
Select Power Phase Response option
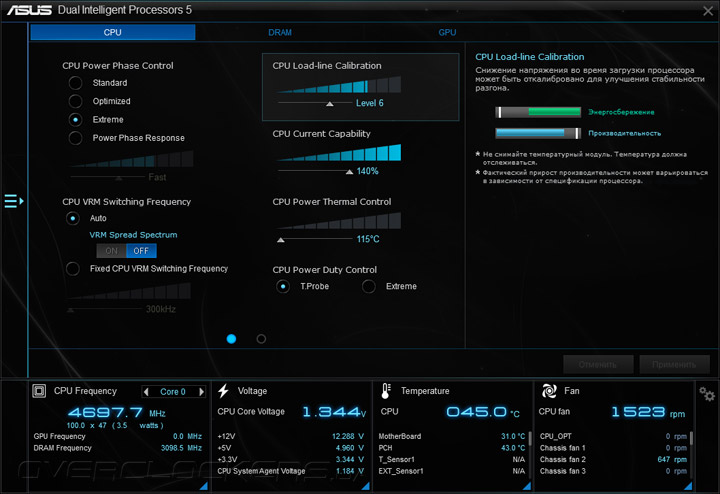75,138
